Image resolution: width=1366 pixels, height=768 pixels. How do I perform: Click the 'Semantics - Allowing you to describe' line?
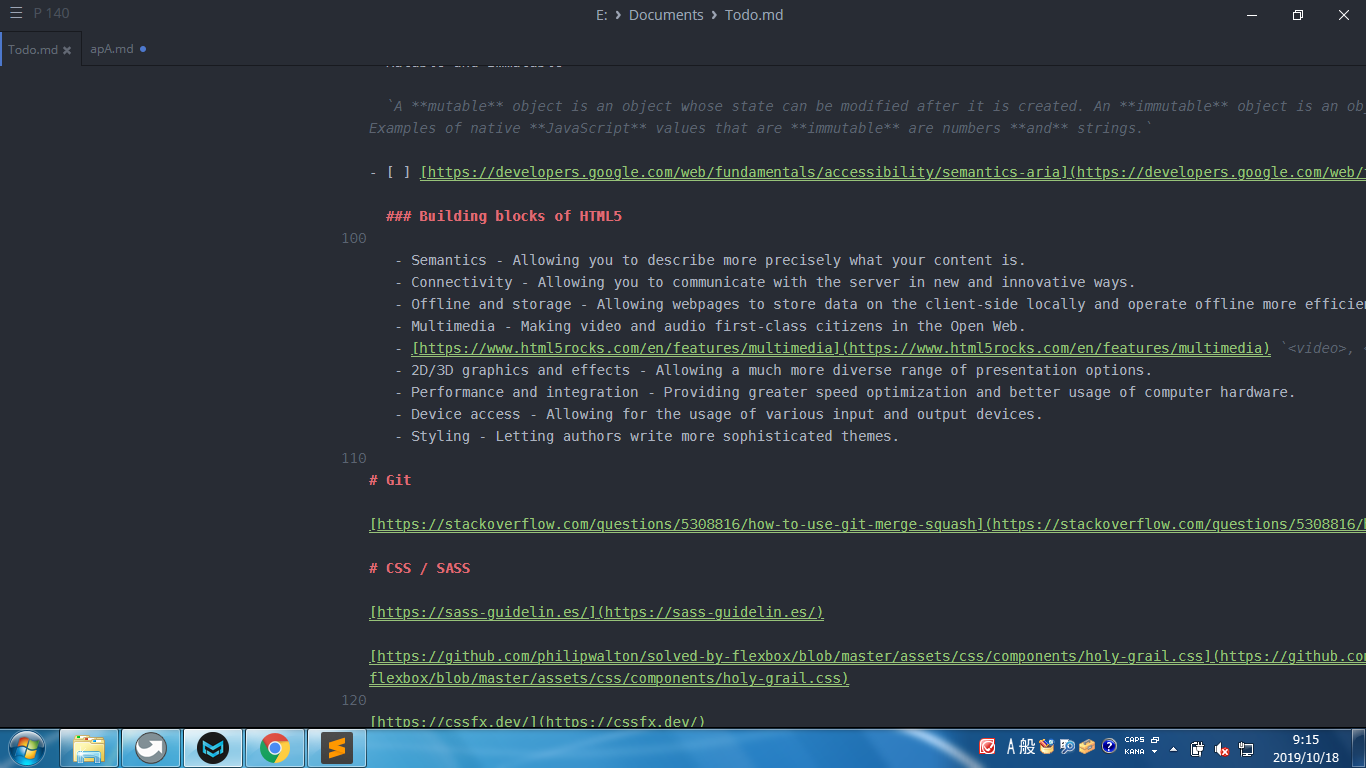pos(710,260)
